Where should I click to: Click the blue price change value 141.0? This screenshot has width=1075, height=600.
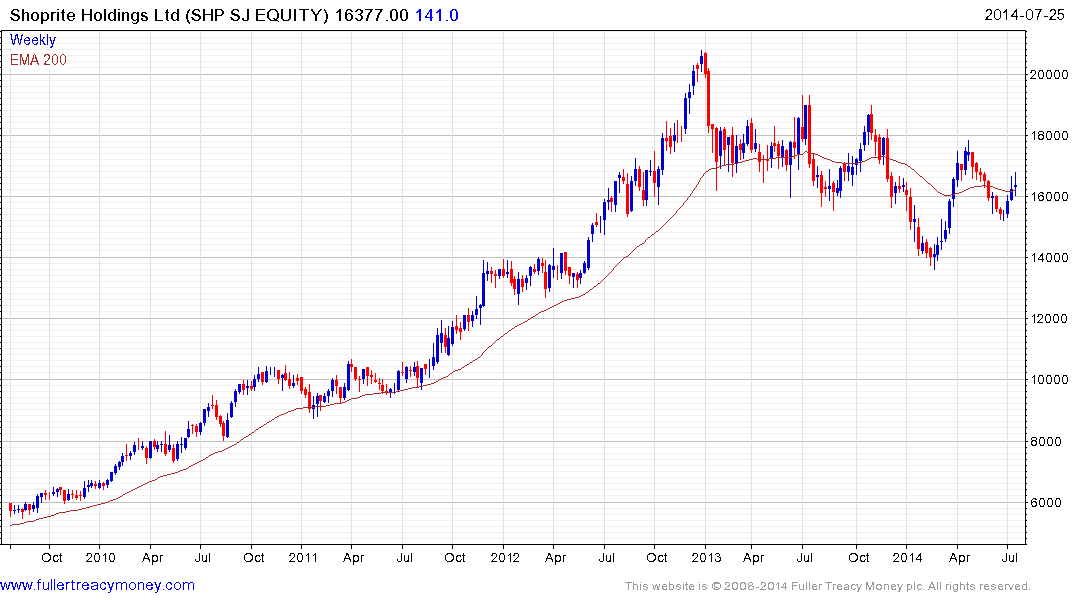pyautogui.click(x=437, y=15)
